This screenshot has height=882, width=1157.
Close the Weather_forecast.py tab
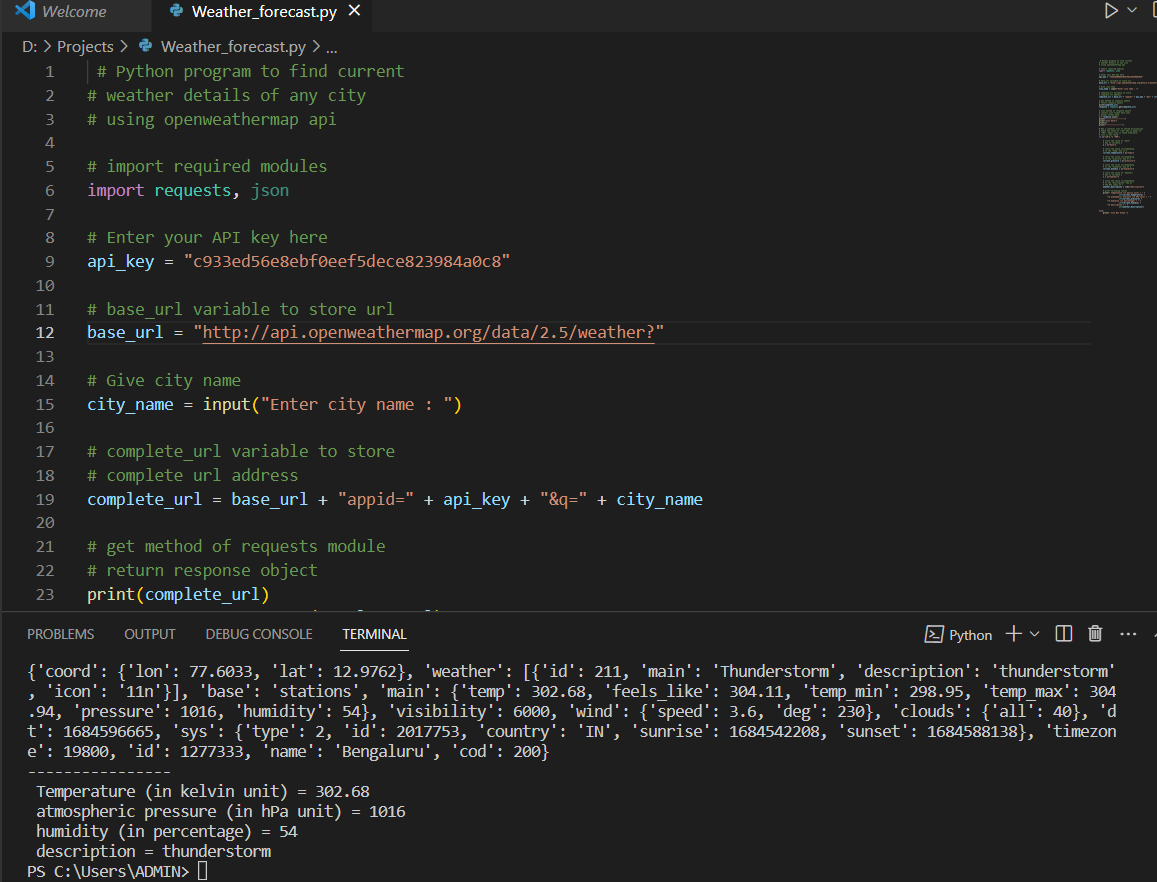[354, 11]
